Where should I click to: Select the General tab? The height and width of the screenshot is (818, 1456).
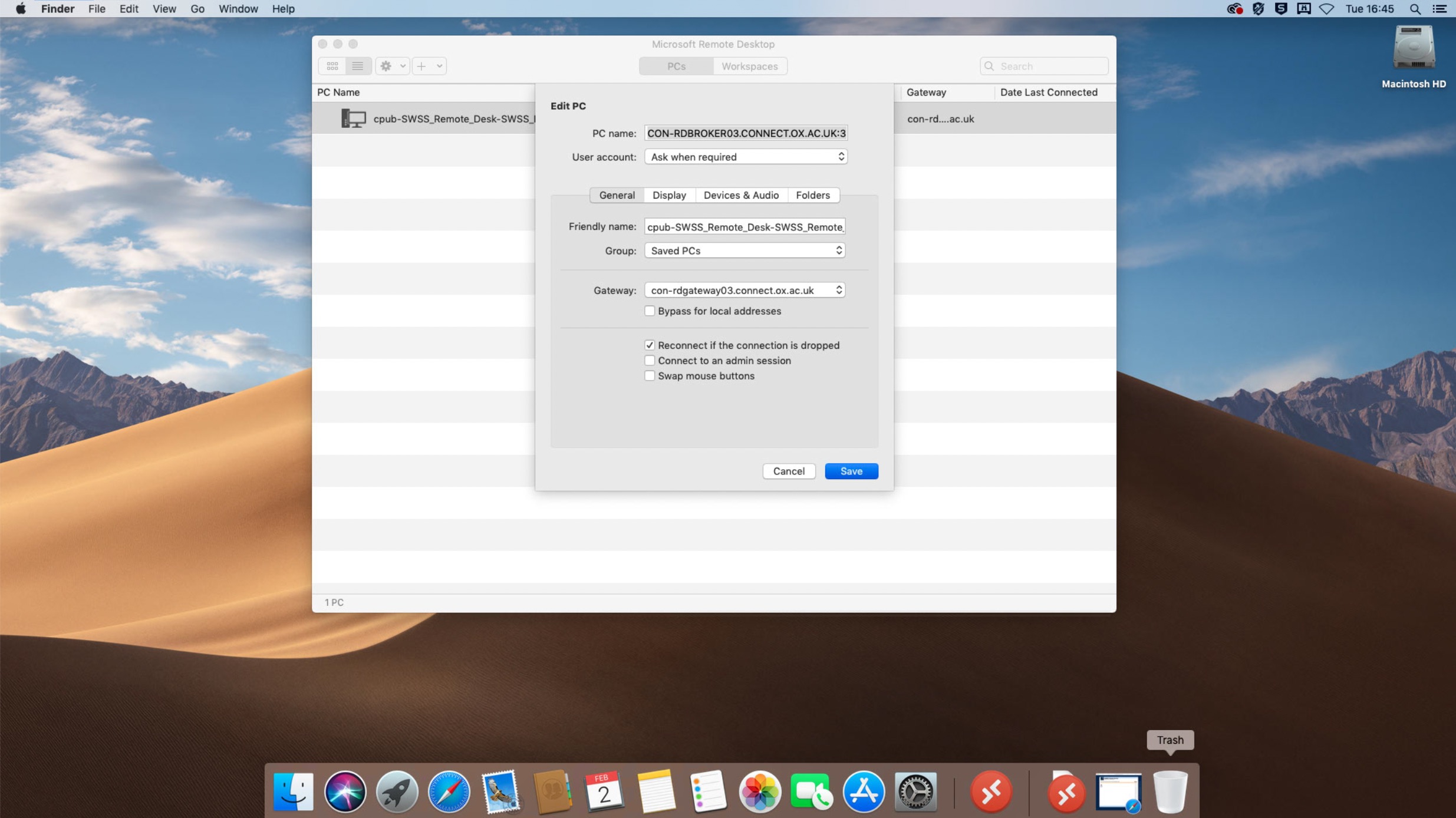click(617, 195)
